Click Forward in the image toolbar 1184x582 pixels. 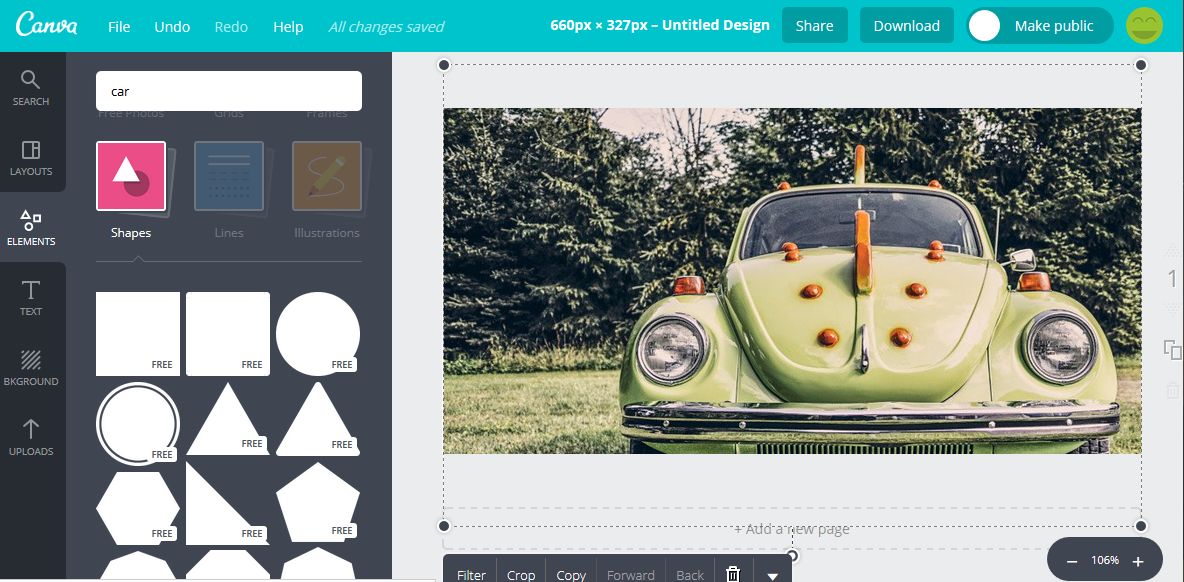pos(631,574)
